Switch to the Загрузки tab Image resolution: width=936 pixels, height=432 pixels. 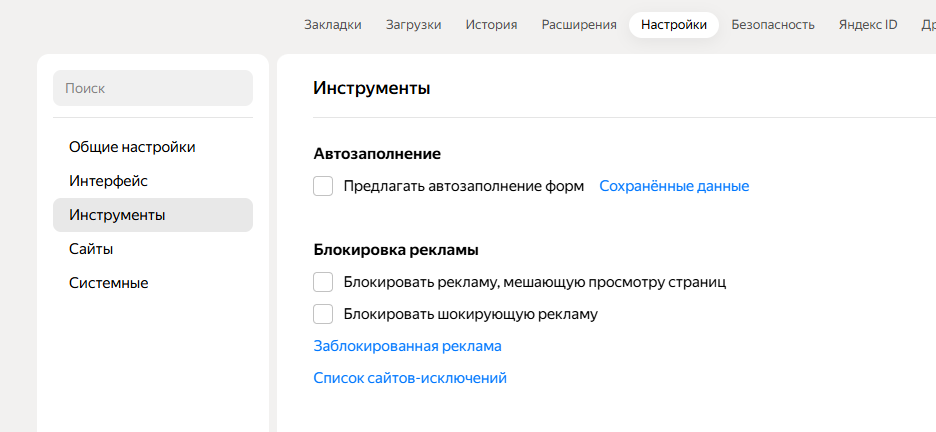click(413, 24)
